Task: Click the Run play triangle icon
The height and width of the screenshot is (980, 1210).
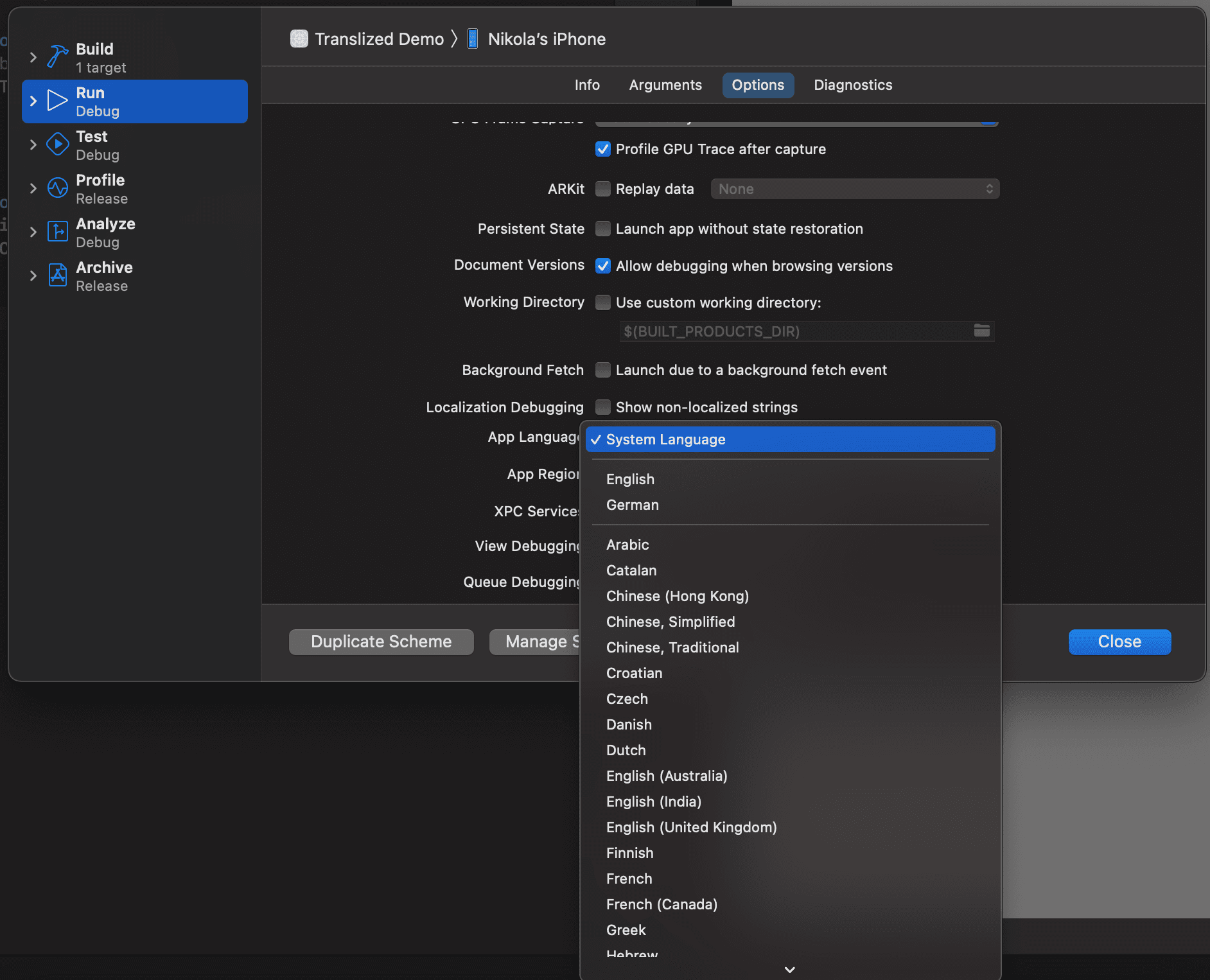Action: [58, 101]
